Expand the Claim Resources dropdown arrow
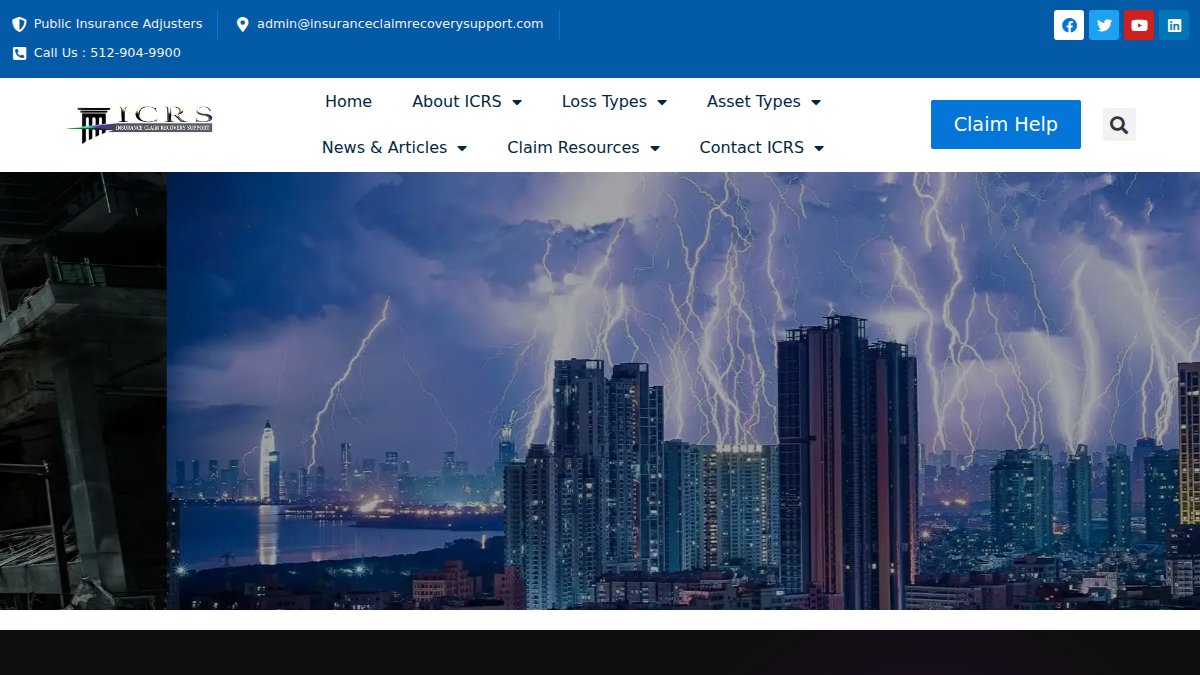Image resolution: width=1200 pixels, height=675 pixels. click(655, 148)
